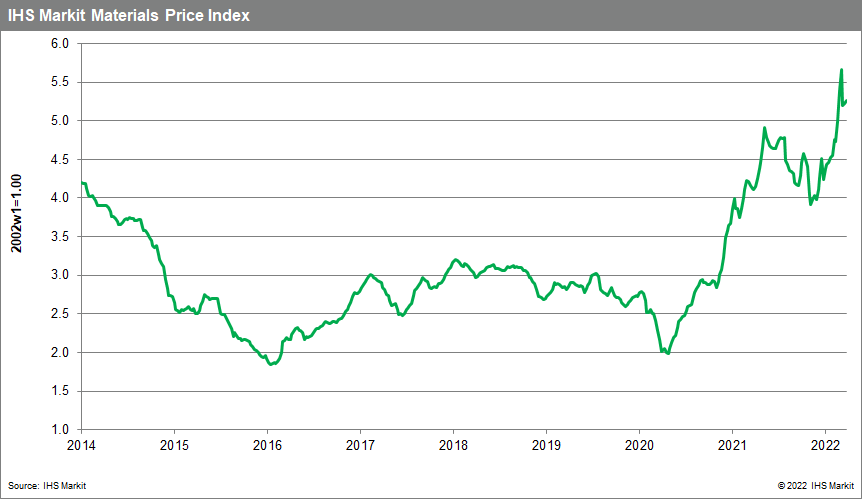
Task: Click the 1.0 value on the y-axis
Action: coord(59,429)
